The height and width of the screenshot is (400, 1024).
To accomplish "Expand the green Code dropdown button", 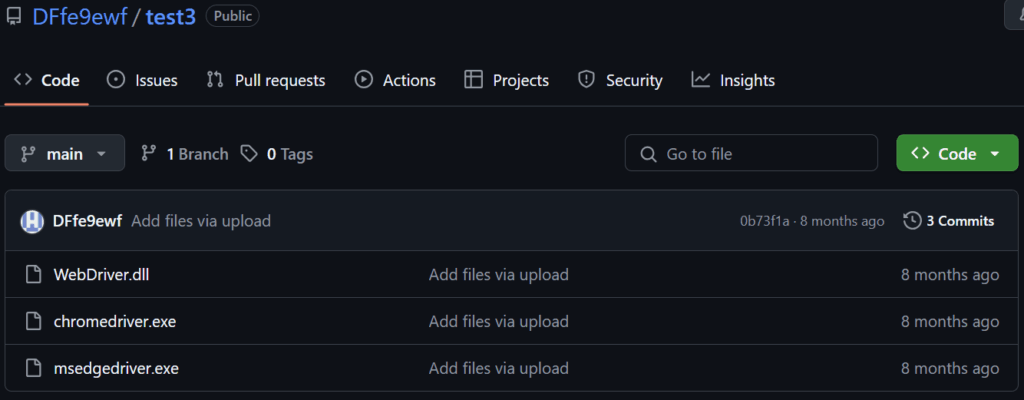I will tap(957, 154).
